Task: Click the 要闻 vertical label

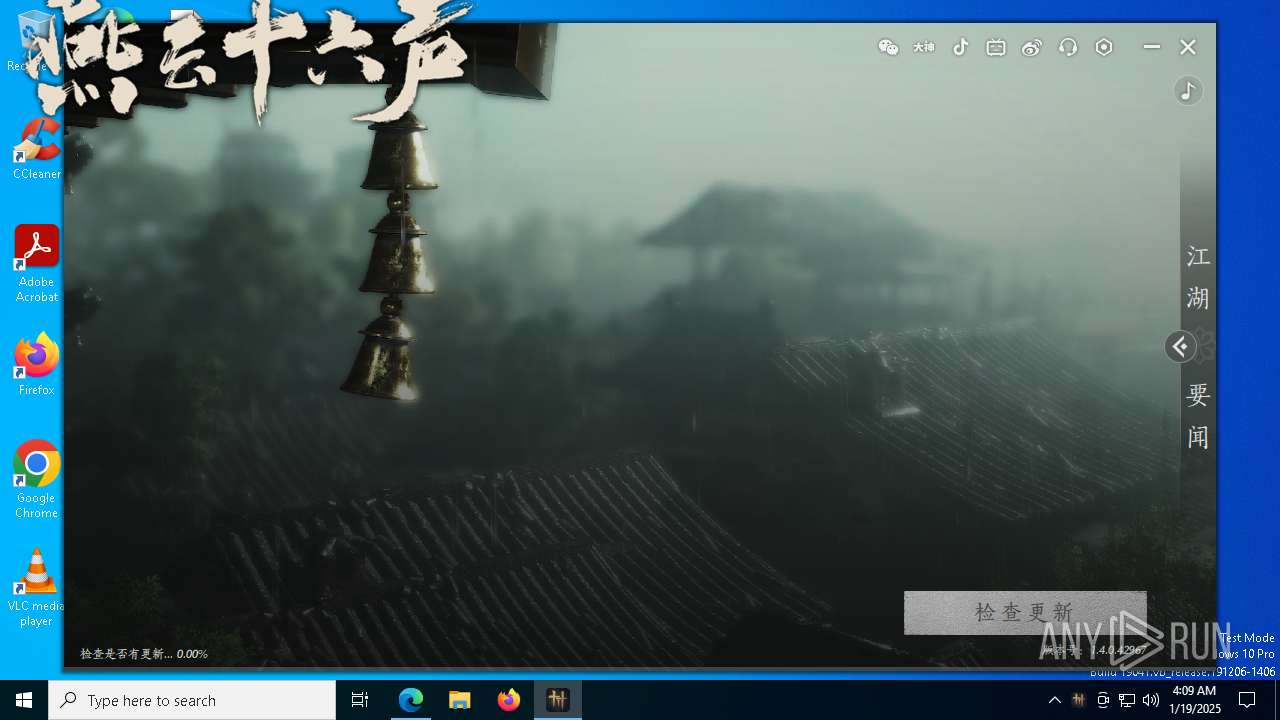Action: [1198, 416]
